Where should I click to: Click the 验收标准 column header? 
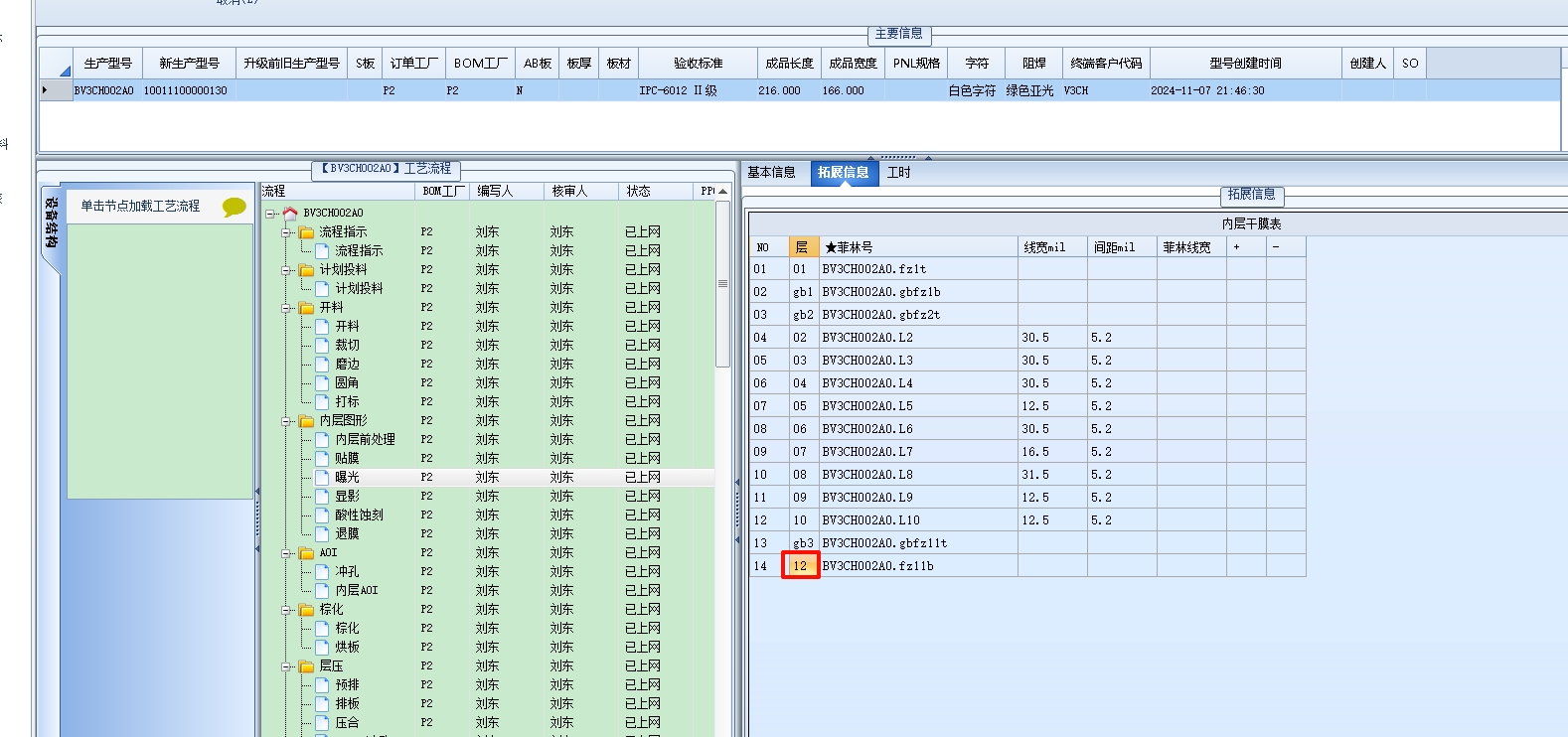tap(698, 63)
